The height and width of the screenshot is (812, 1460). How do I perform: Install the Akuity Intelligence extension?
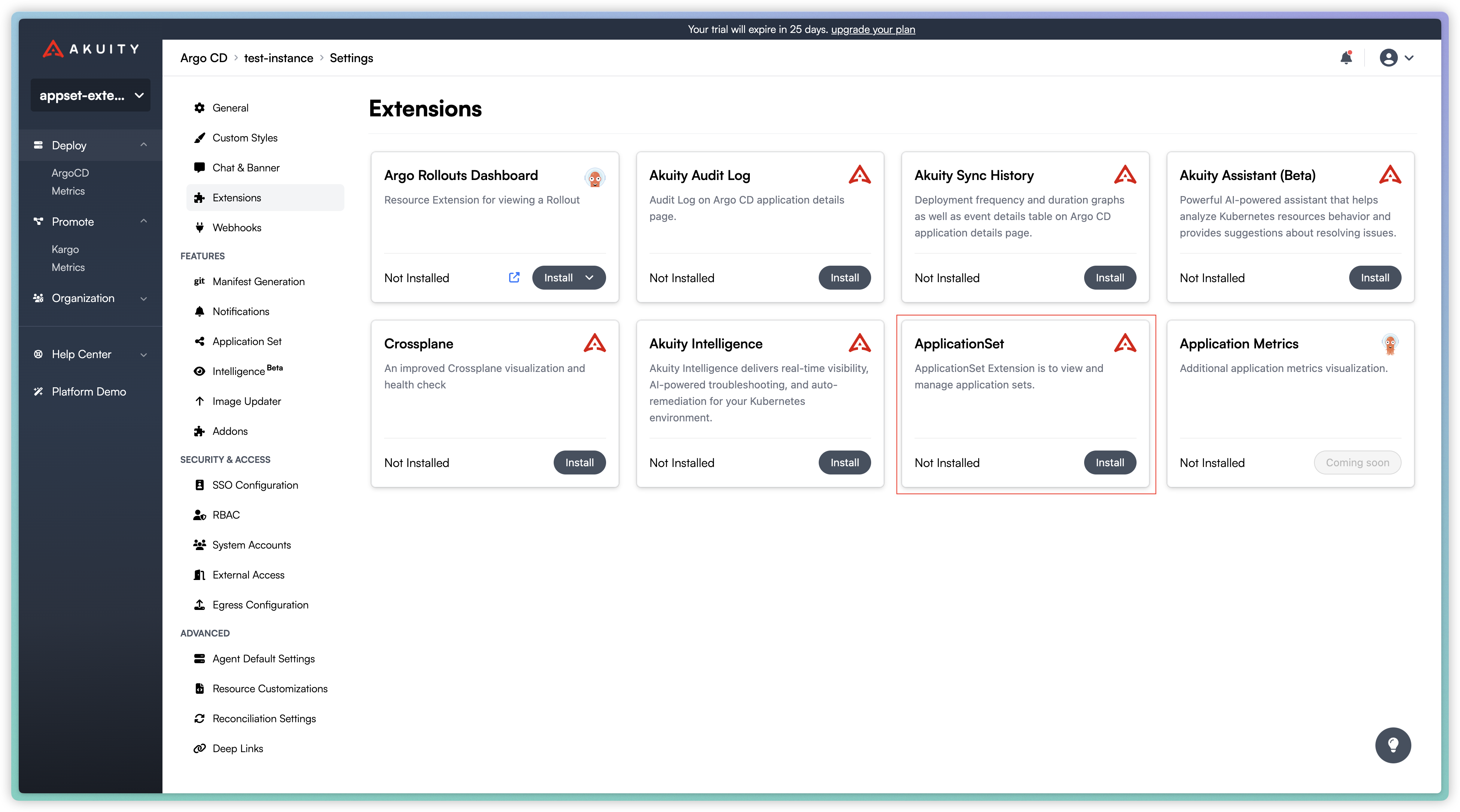[845, 463]
